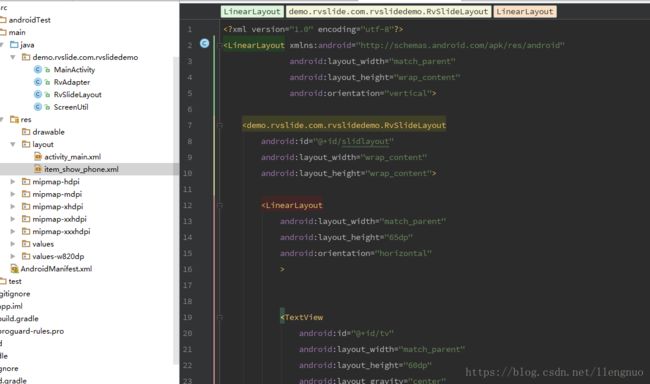Select the RvSlideLayout breadcrumb

[388, 12]
